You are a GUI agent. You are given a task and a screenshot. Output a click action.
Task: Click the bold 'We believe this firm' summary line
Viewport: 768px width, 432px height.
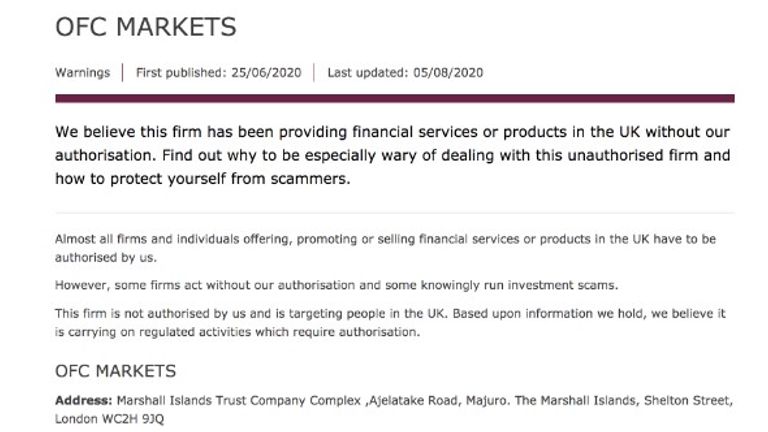point(392,132)
